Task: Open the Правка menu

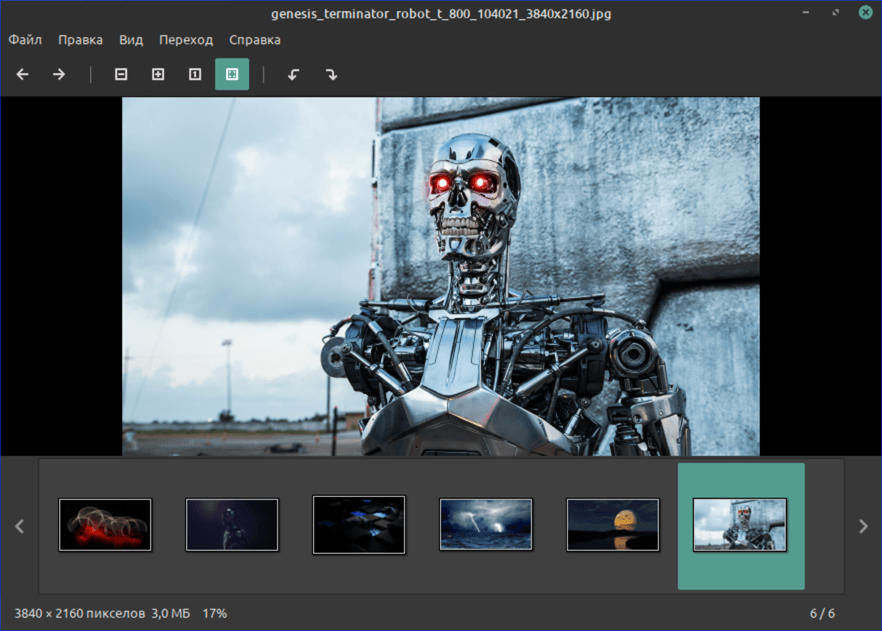Action: click(80, 40)
